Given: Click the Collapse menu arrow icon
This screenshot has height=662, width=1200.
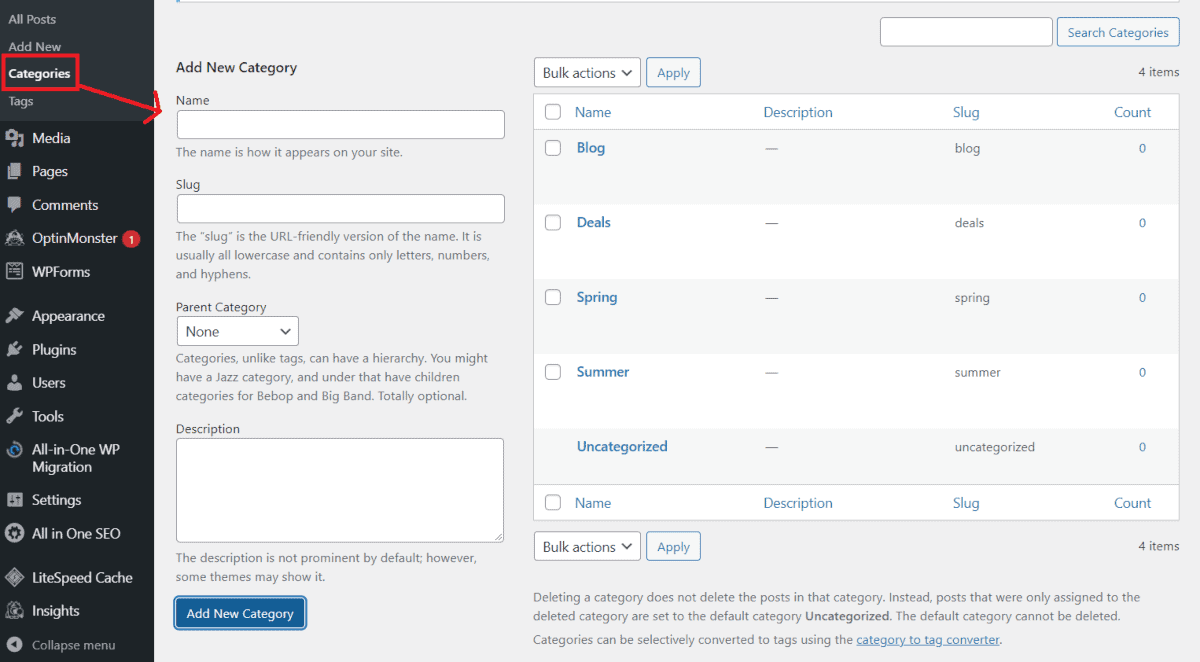Looking at the screenshot, I should [x=14, y=645].
